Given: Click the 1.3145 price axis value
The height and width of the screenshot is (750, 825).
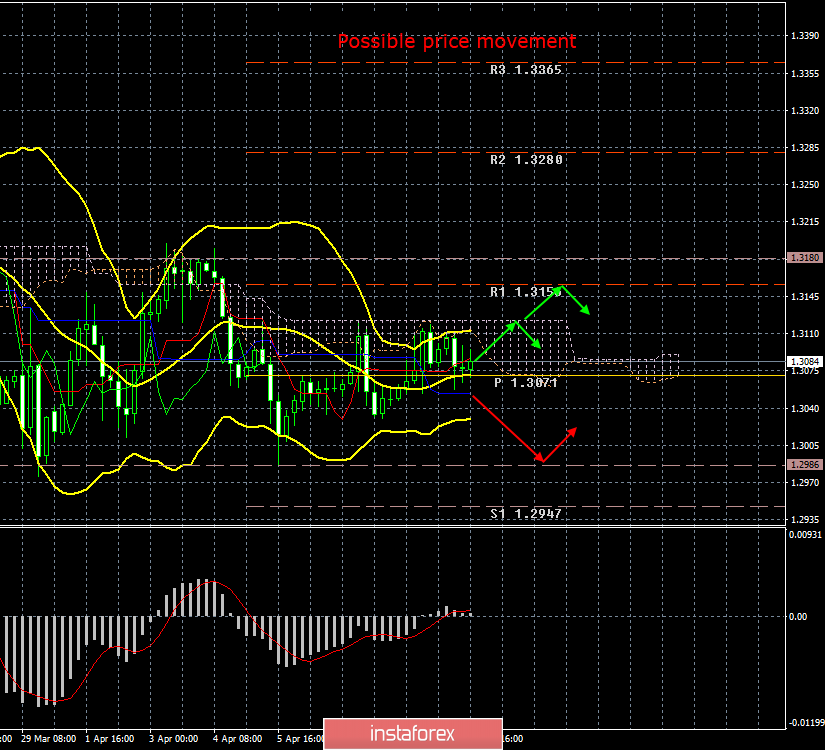Looking at the screenshot, I should tap(805, 297).
